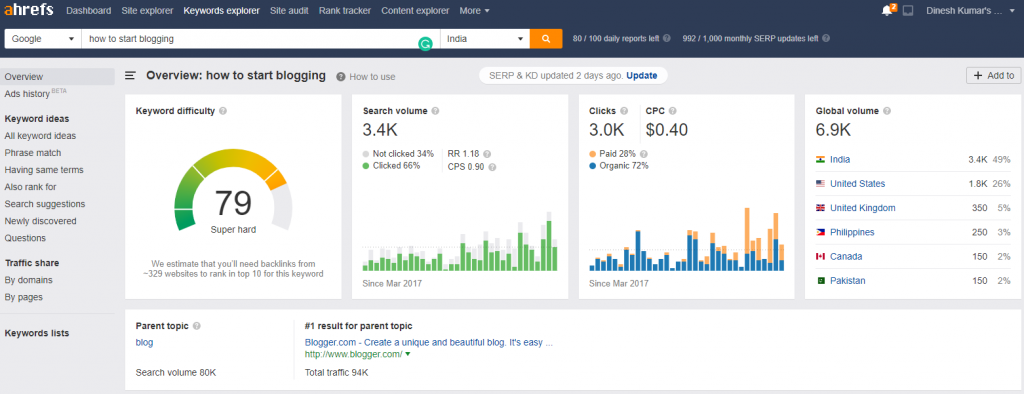Click the Keyword difficulty gauge
The height and width of the screenshot is (394, 1024).
[233, 193]
